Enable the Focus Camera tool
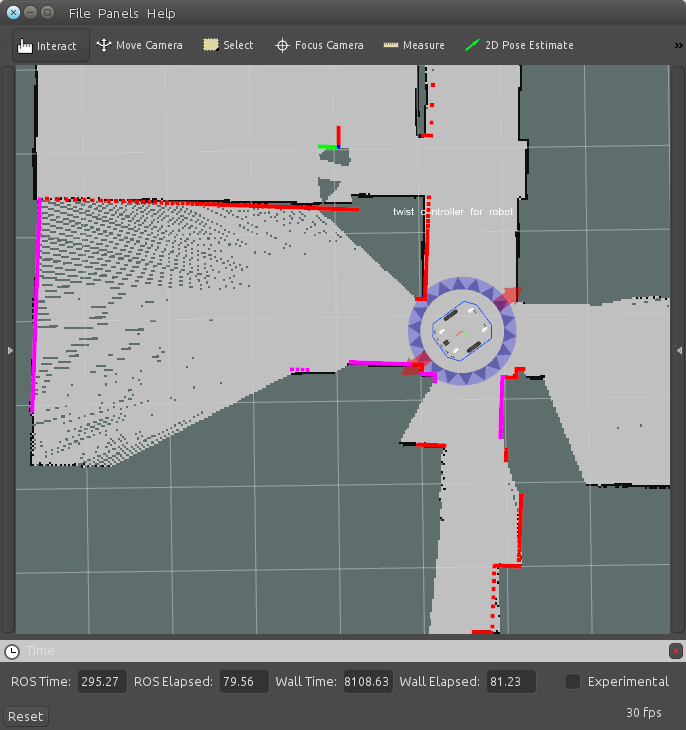Viewport: 686px width, 730px height. point(319,45)
